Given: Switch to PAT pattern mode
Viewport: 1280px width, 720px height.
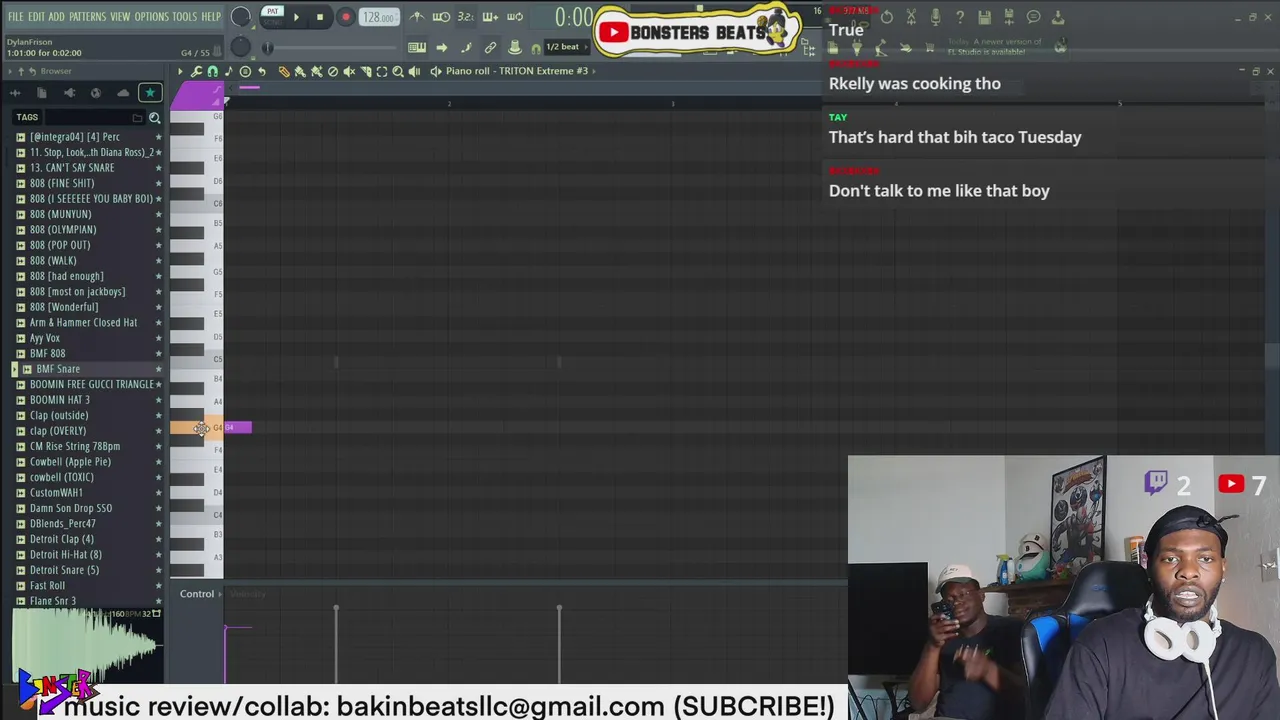Looking at the screenshot, I should pyautogui.click(x=272, y=12).
